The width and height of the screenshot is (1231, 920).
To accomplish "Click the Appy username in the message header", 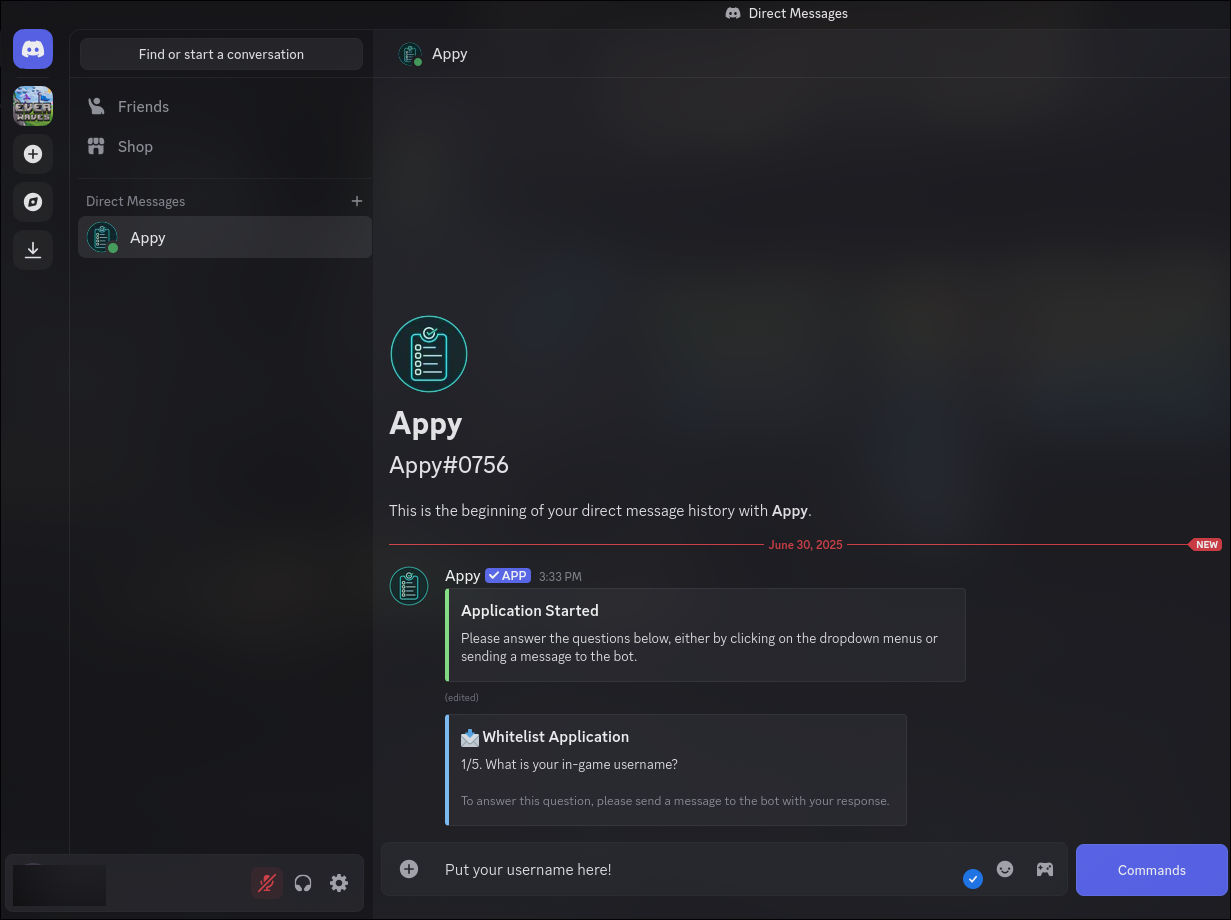I will point(463,576).
